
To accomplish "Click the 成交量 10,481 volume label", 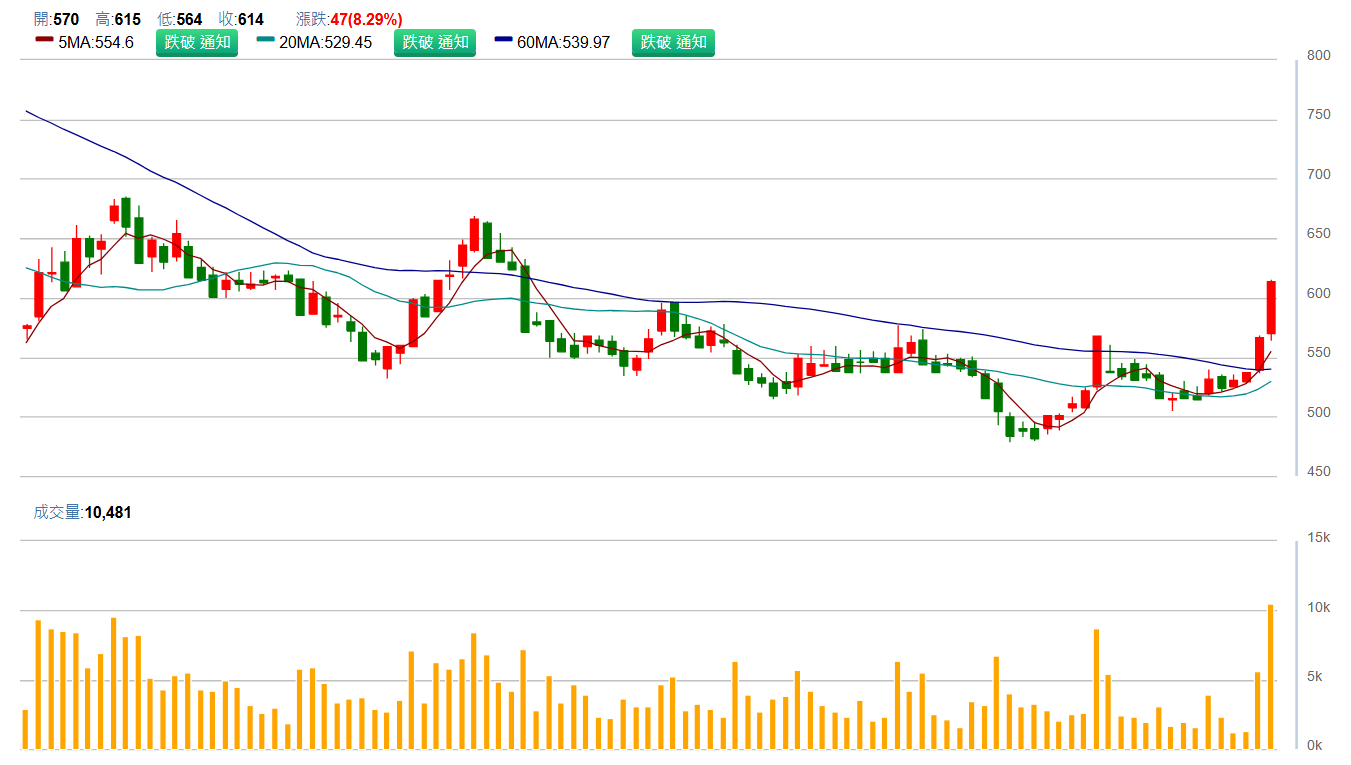I will [x=82, y=512].
